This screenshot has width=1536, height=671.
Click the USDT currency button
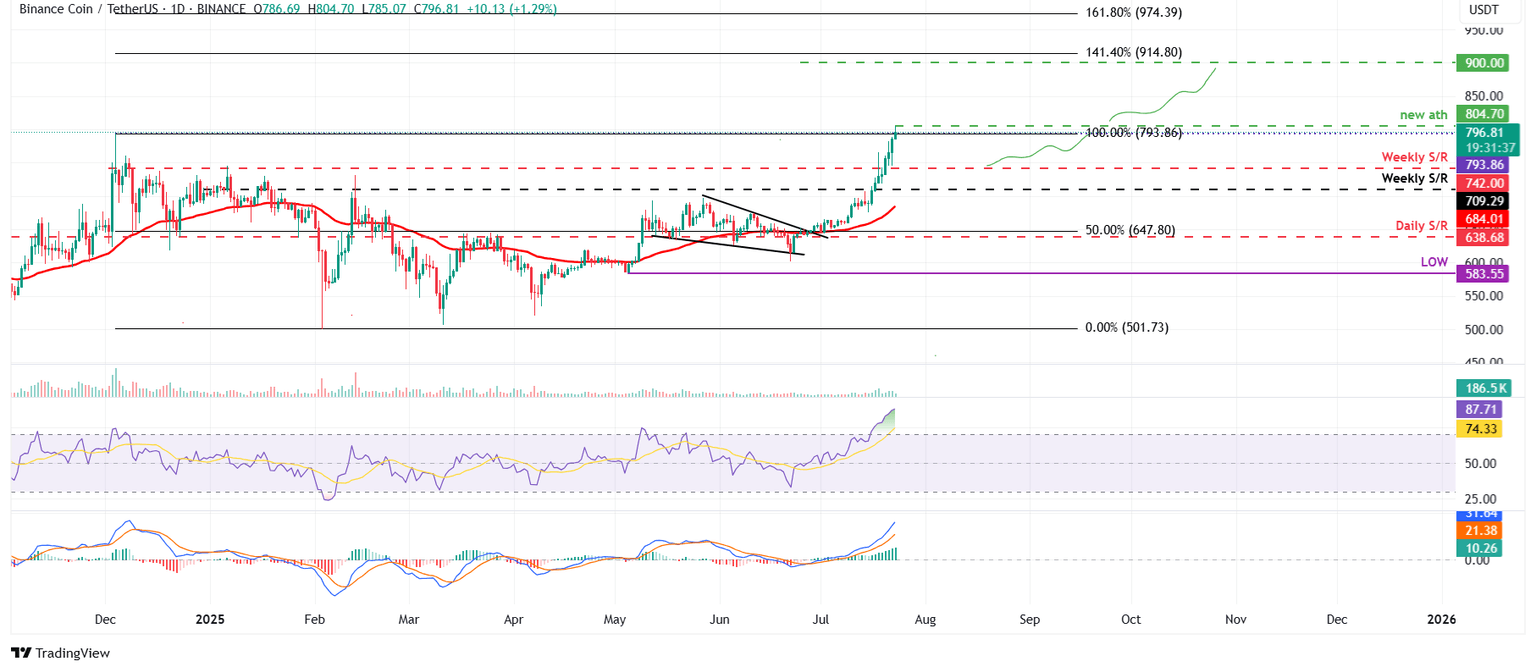click(1484, 9)
